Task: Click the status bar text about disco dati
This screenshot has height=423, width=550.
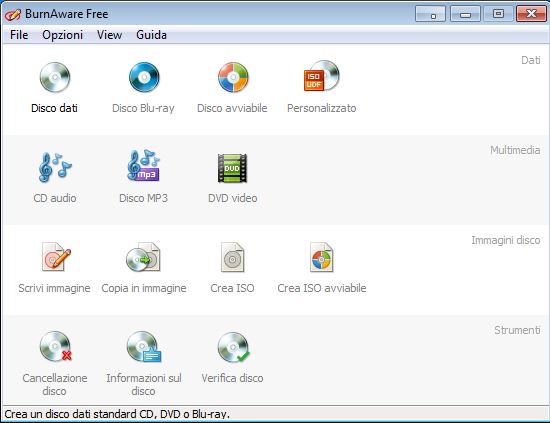Action: tap(117, 414)
